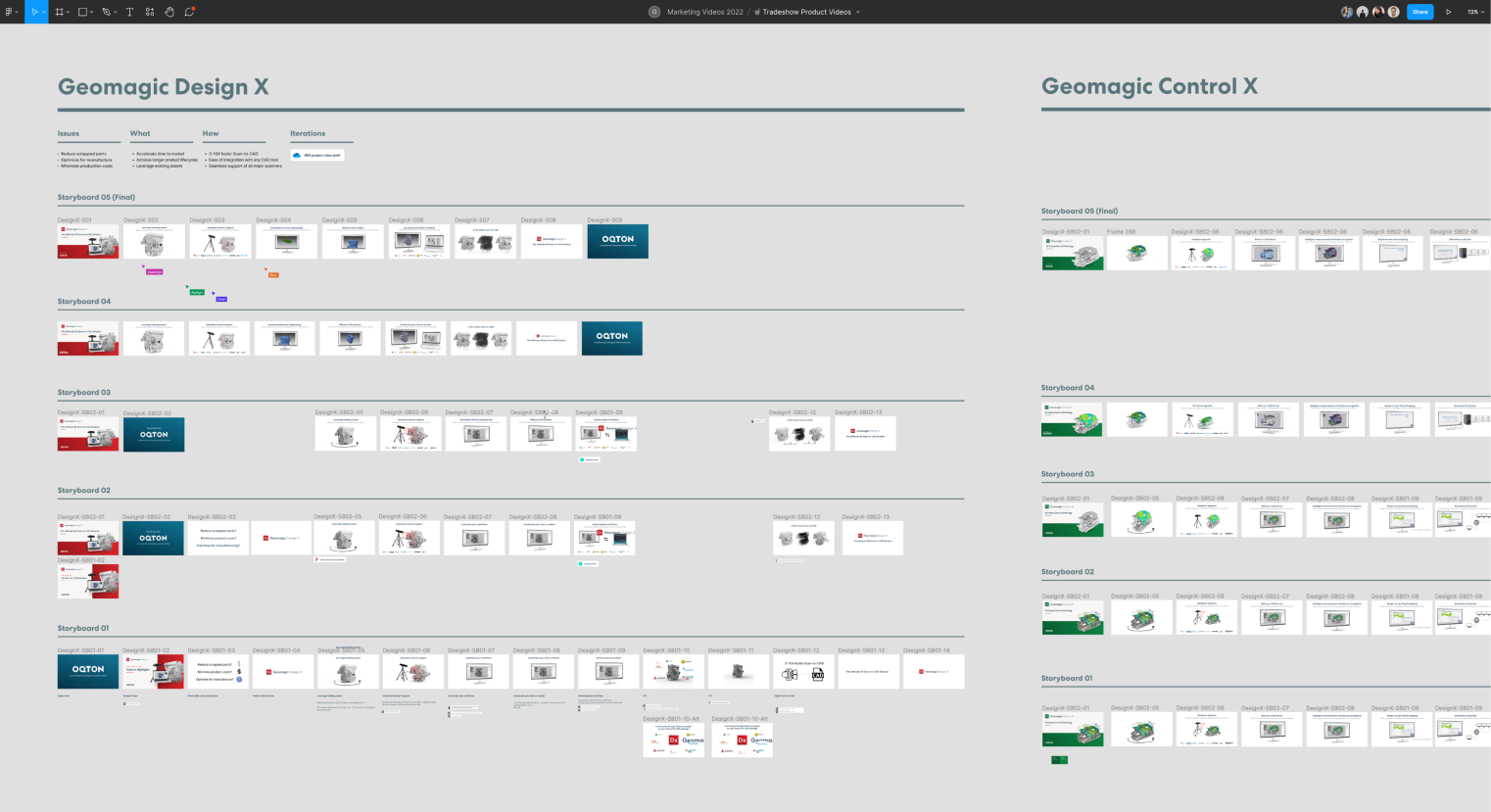
Task: Open the Move tool options dropdown
Action: tap(45, 11)
